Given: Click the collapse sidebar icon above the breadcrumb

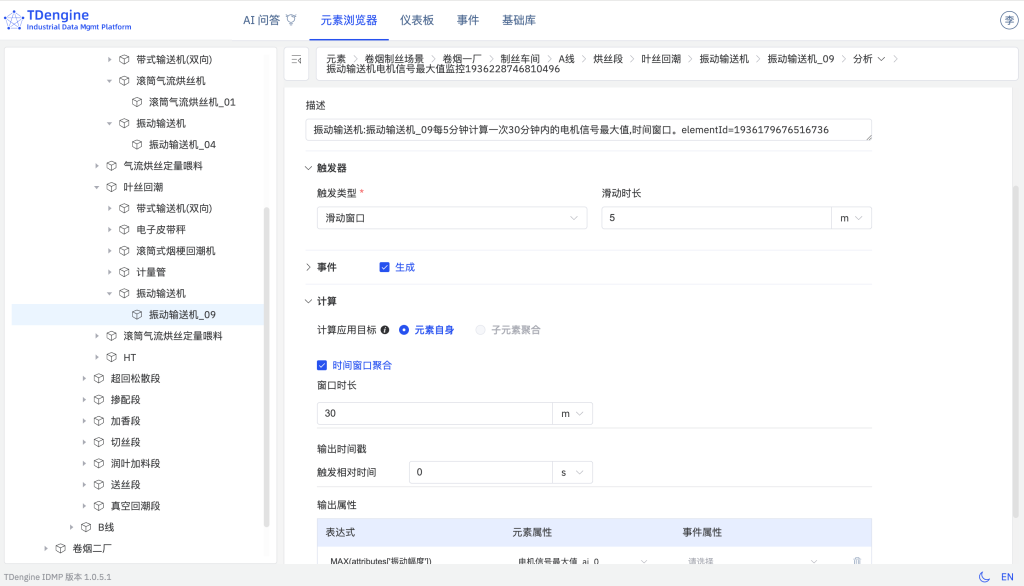Looking at the screenshot, I should (294, 61).
